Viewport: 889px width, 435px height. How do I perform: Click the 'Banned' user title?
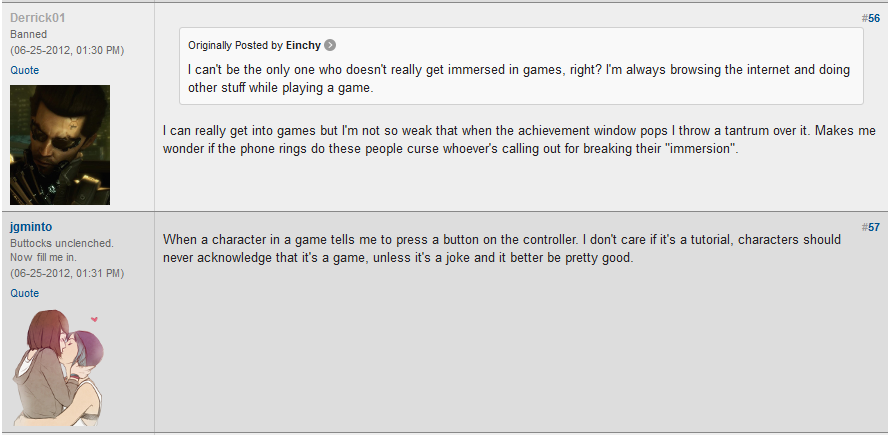29,34
